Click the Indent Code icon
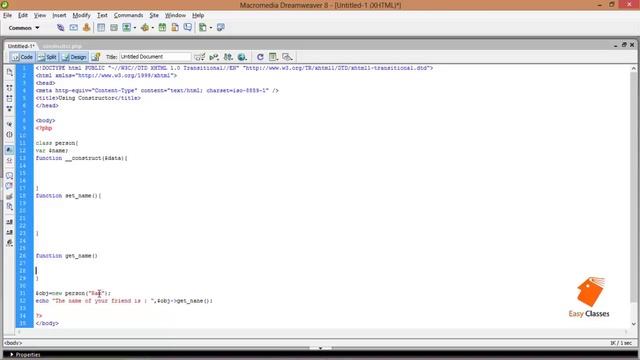This screenshot has height=360, width=640. [x=9, y=222]
